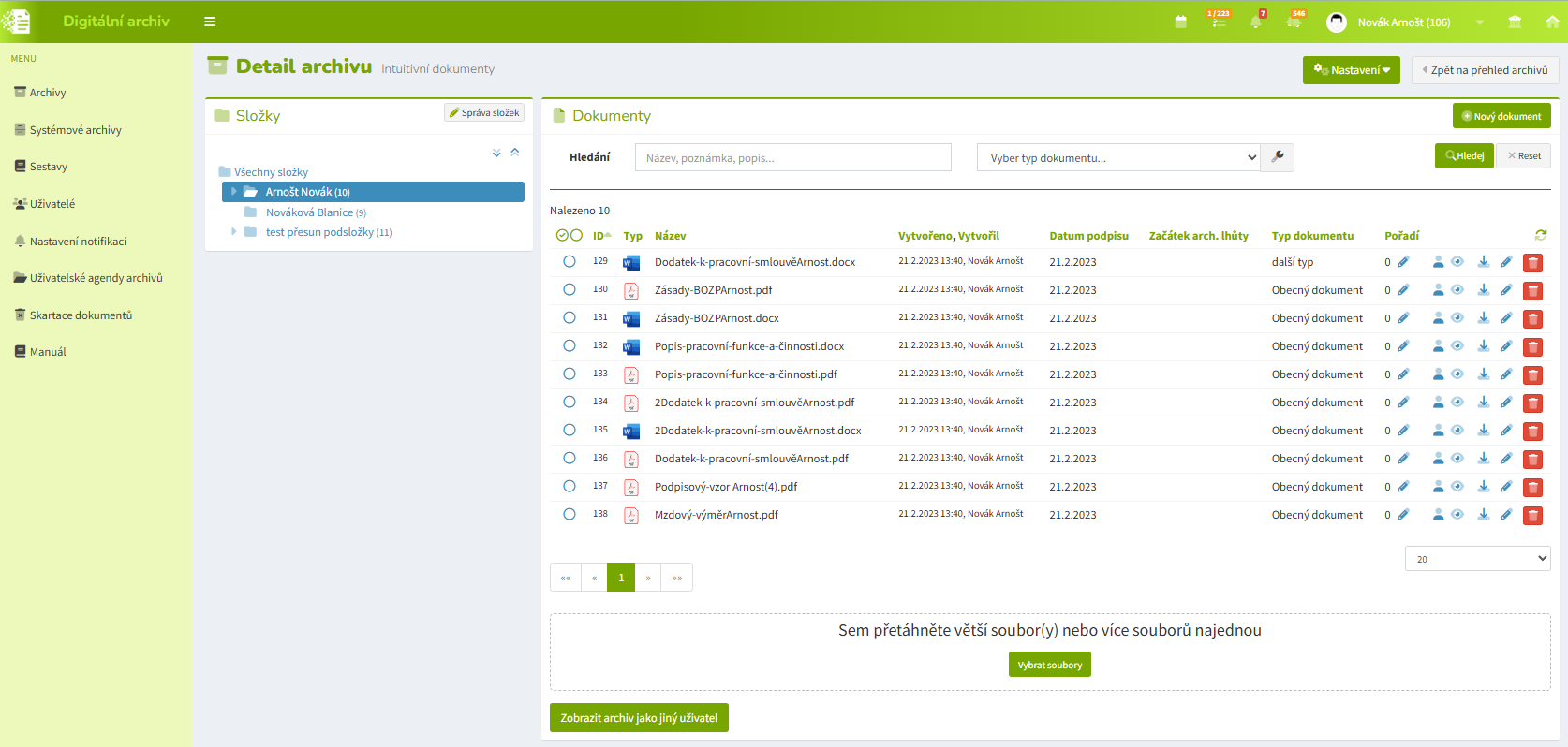
Task: Click the wrench icon beside document type
Action: click(1278, 157)
